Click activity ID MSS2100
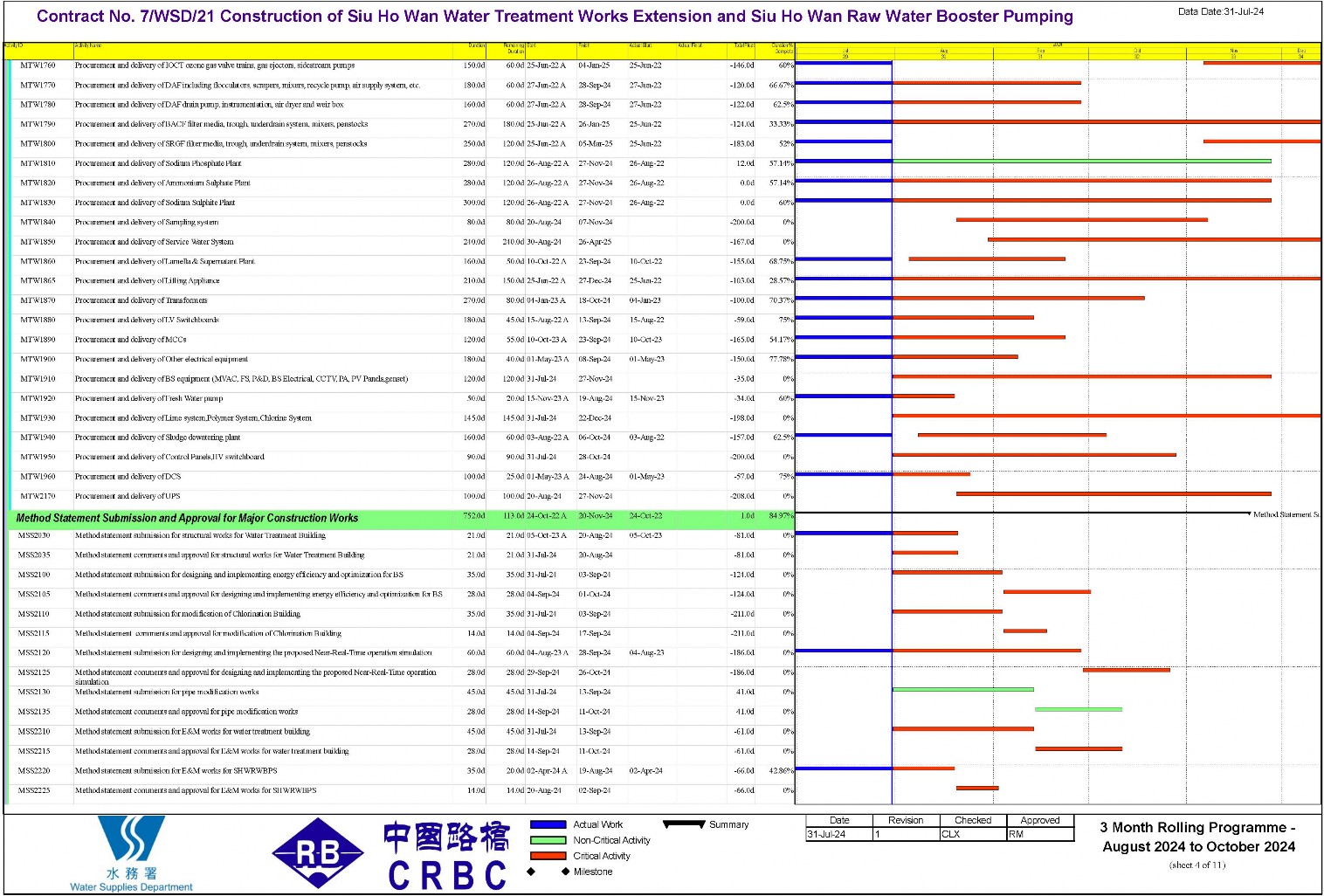 coord(34,575)
